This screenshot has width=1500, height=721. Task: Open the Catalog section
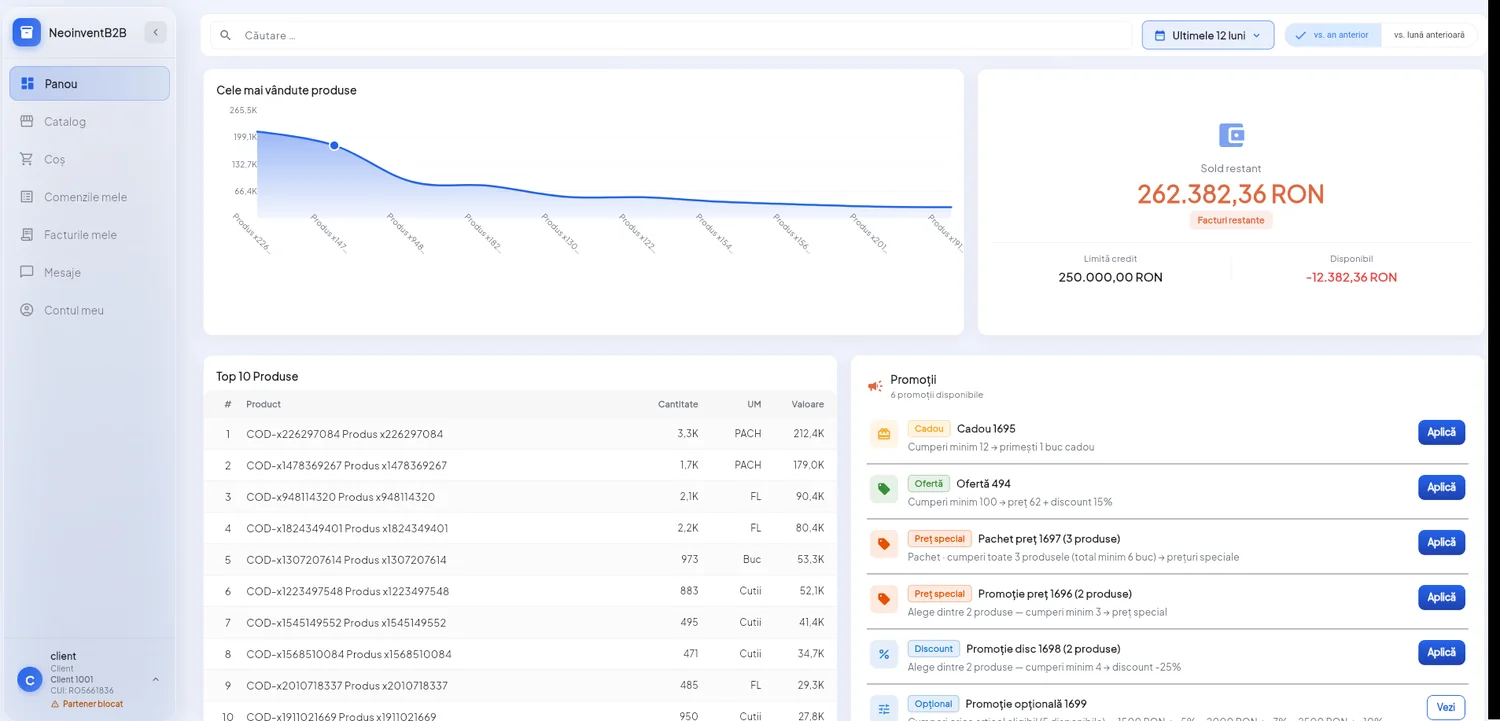tap(89, 122)
